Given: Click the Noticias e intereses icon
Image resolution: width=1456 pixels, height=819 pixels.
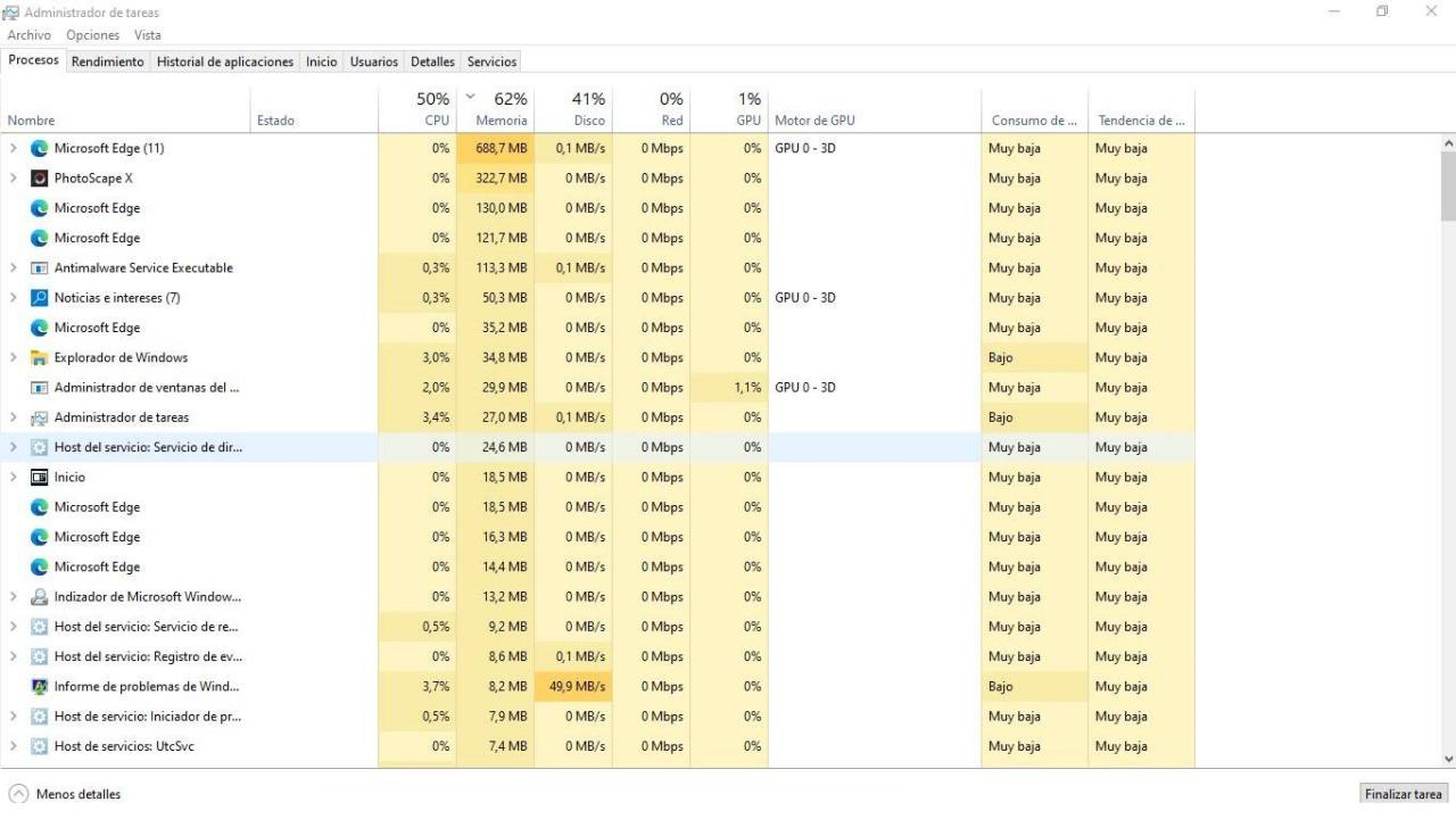Looking at the screenshot, I should pyautogui.click(x=39, y=298).
